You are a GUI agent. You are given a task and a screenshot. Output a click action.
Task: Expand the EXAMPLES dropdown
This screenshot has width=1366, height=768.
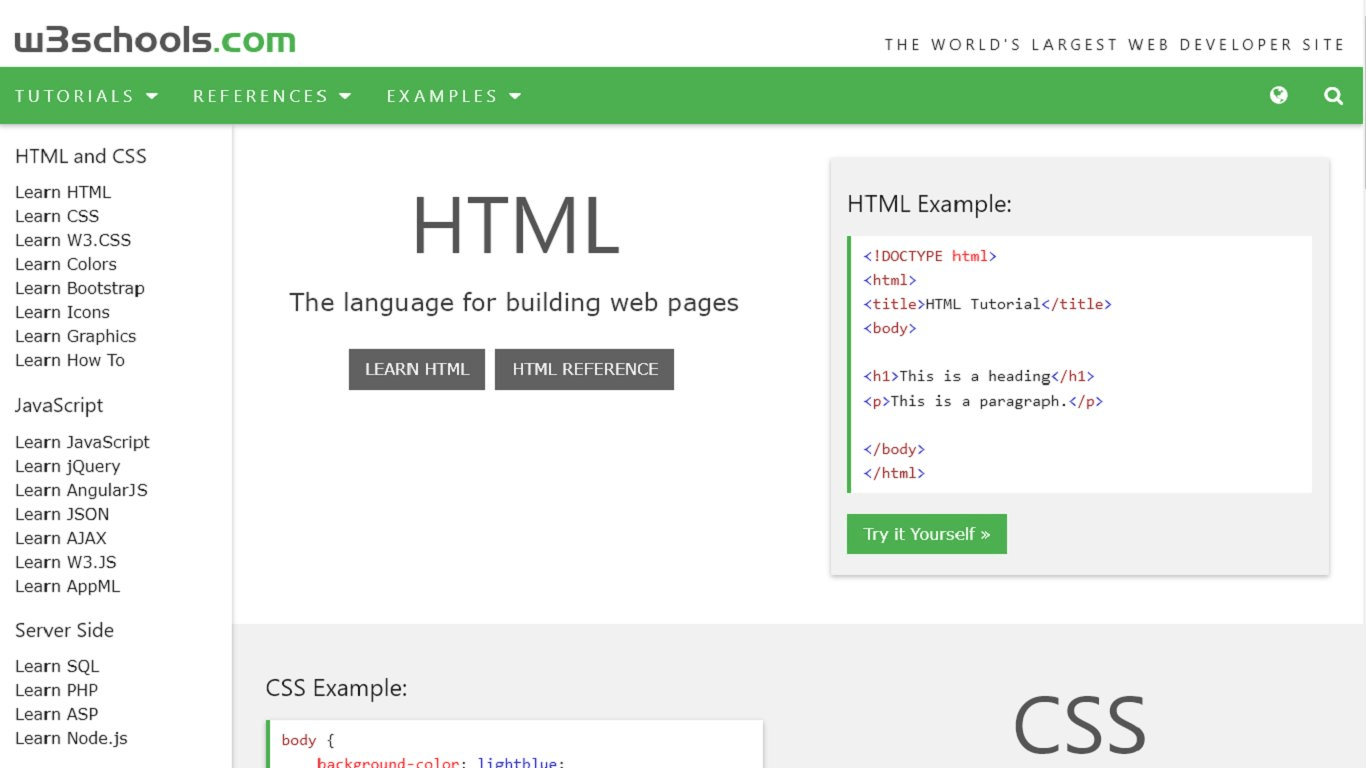click(x=453, y=95)
